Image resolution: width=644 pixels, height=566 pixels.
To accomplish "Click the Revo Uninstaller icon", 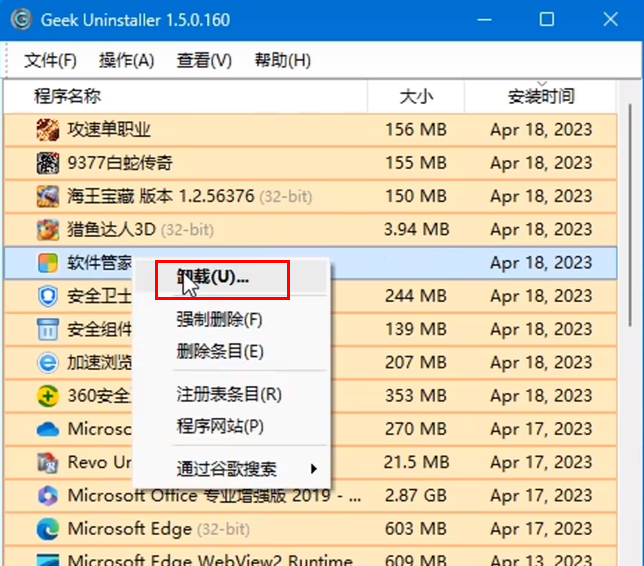I will click(48, 462).
